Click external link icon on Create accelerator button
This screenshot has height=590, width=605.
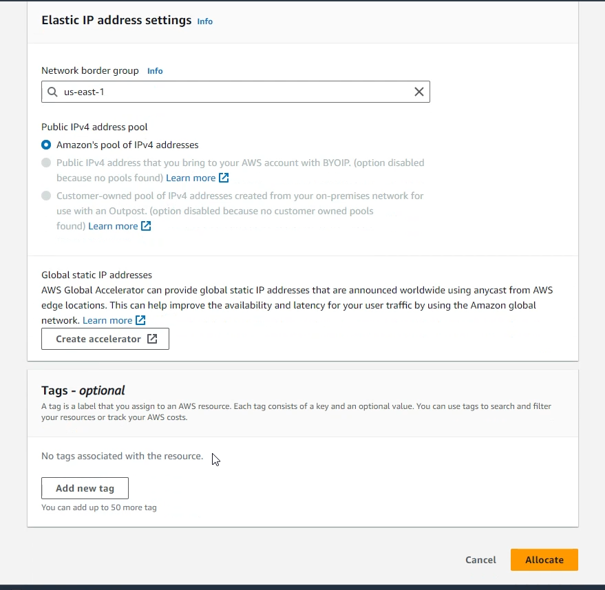coord(152,339)
